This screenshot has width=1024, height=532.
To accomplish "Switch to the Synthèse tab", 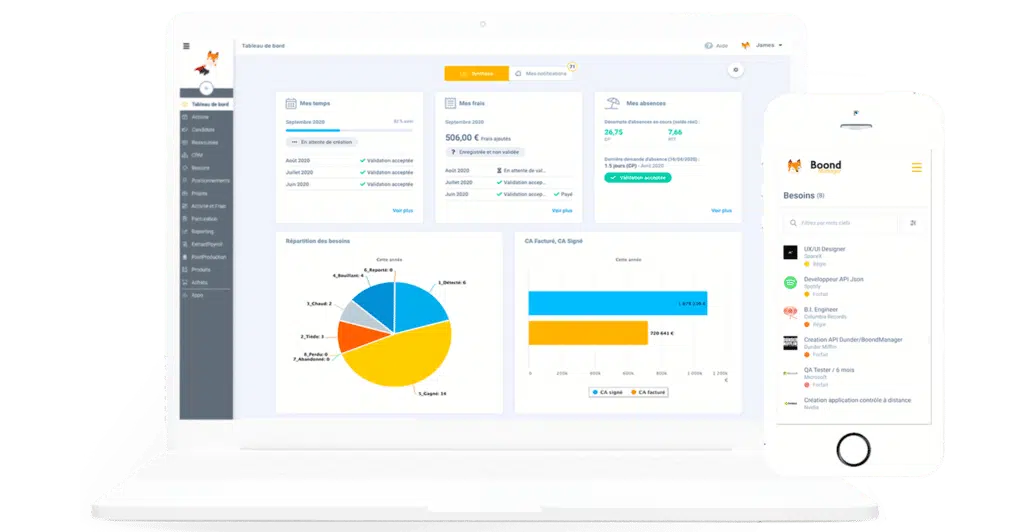I will coord(476,73).
